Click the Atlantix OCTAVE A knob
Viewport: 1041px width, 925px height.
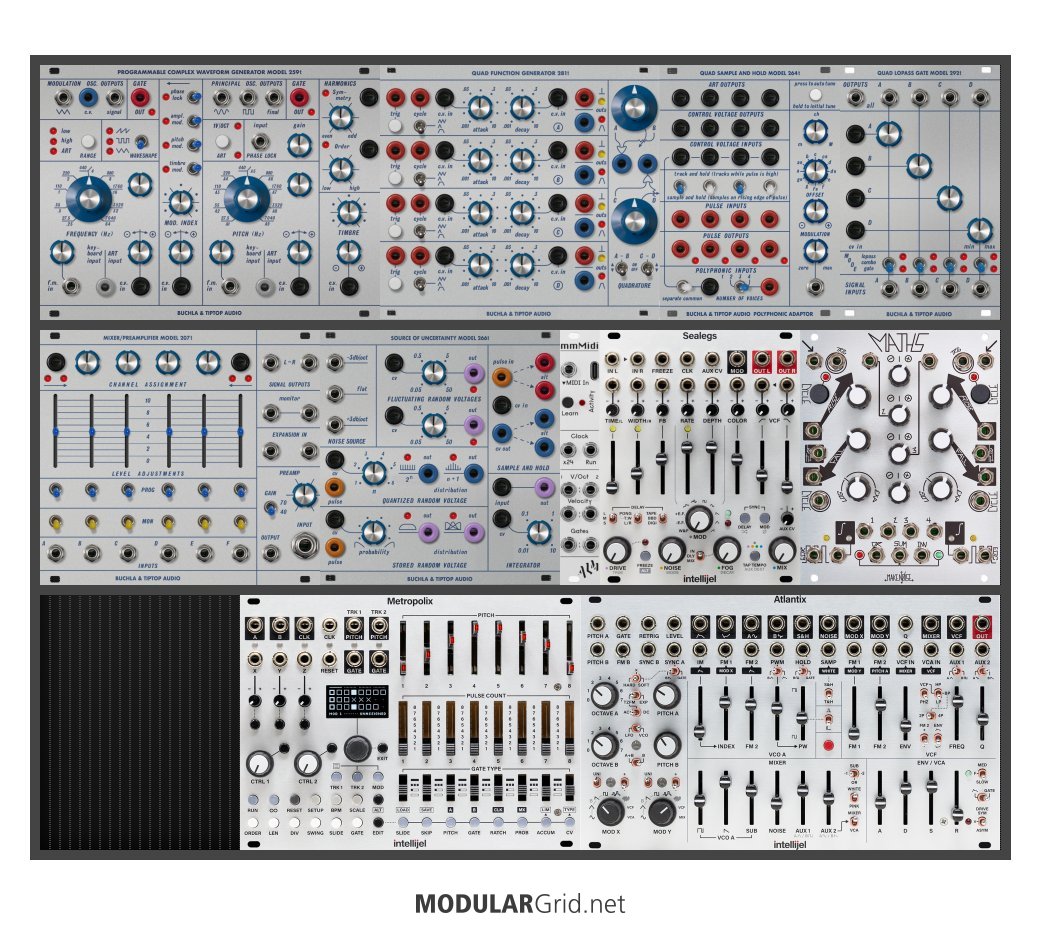pos(603,695)
